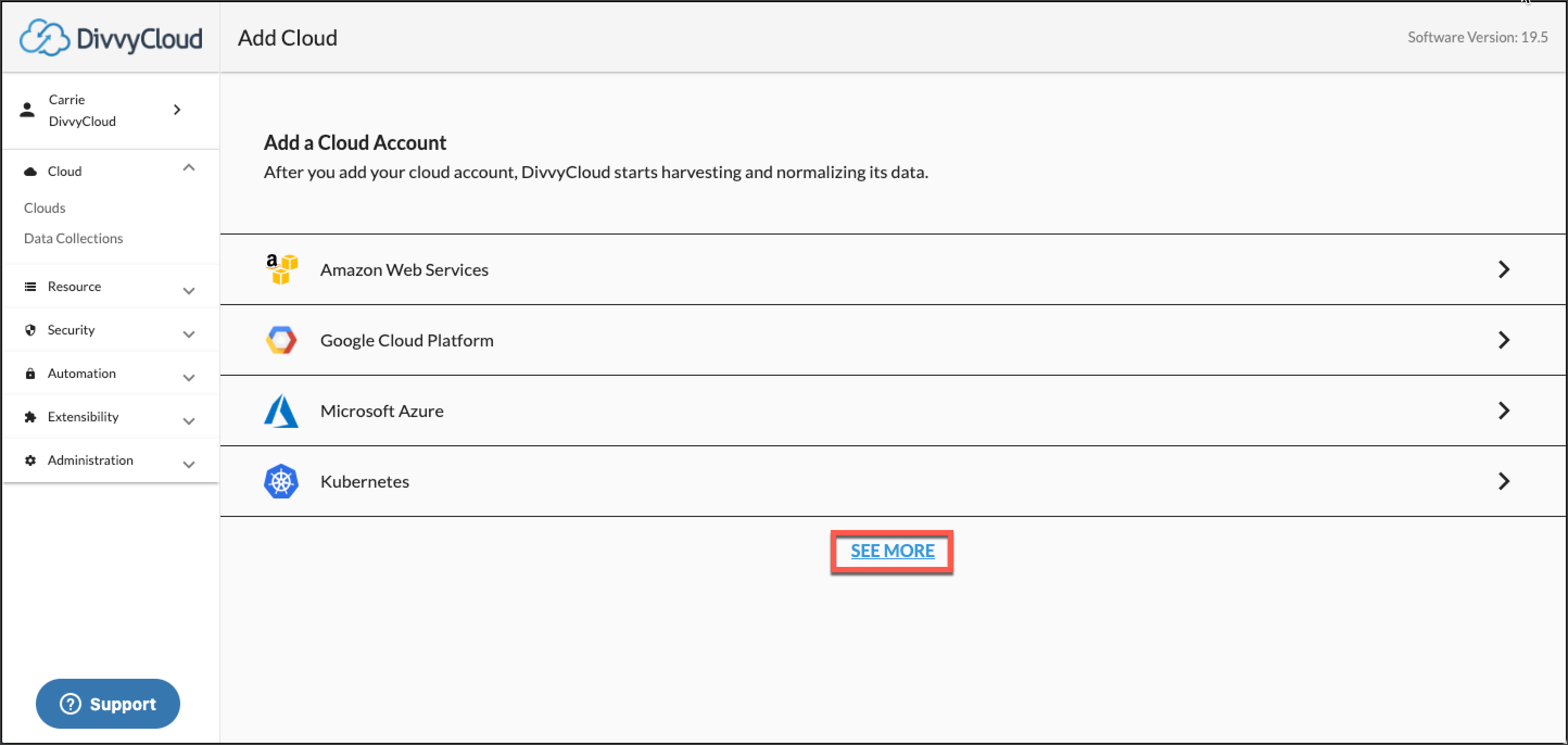Select the Administration menu label

tap(90, 460)
